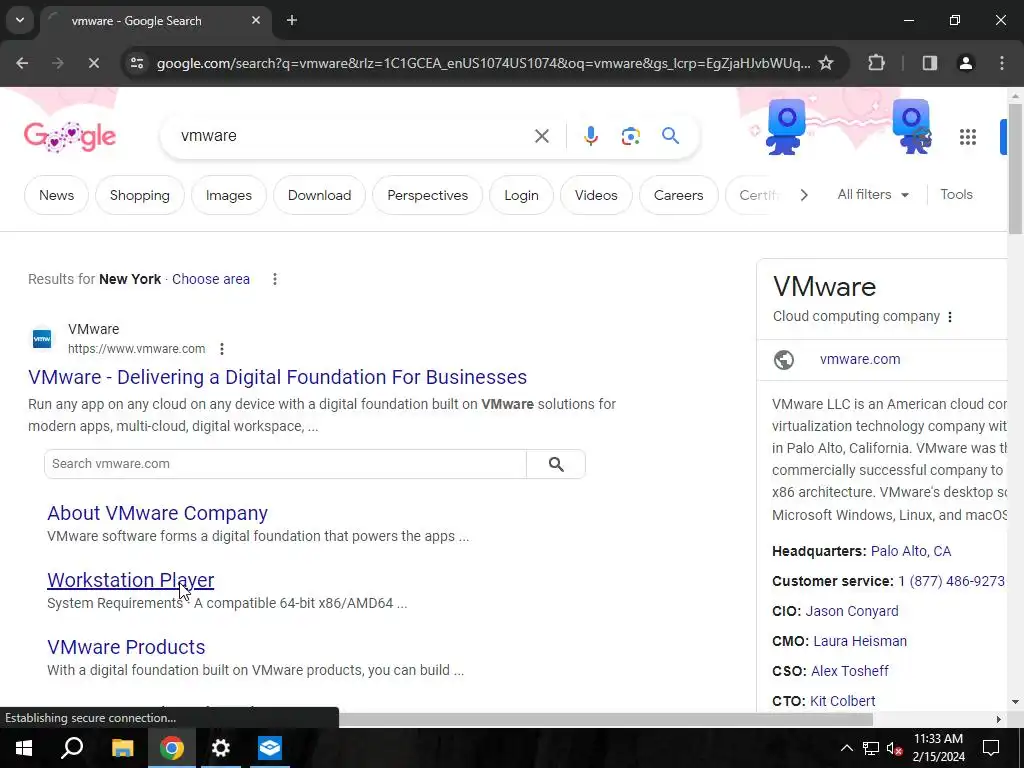
Task: Select the Login filter chip
Action: [521, 195]
